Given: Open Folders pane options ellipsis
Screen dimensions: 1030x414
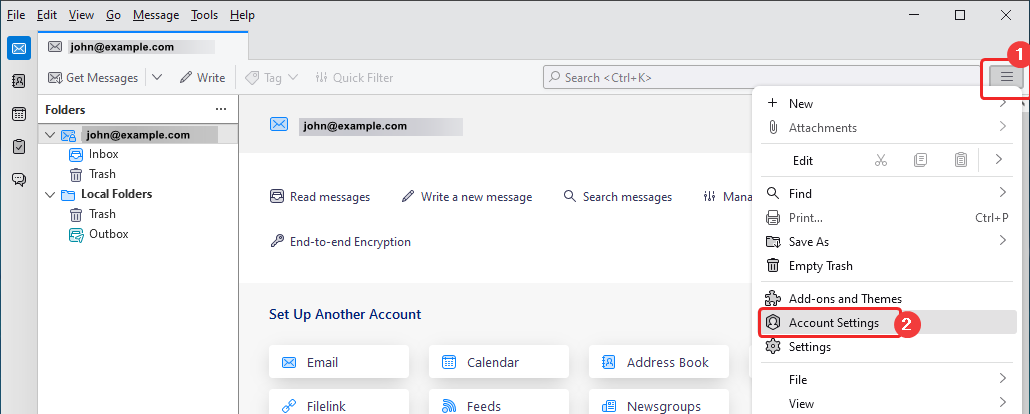Looking at the screenshot, I should 221,110.
